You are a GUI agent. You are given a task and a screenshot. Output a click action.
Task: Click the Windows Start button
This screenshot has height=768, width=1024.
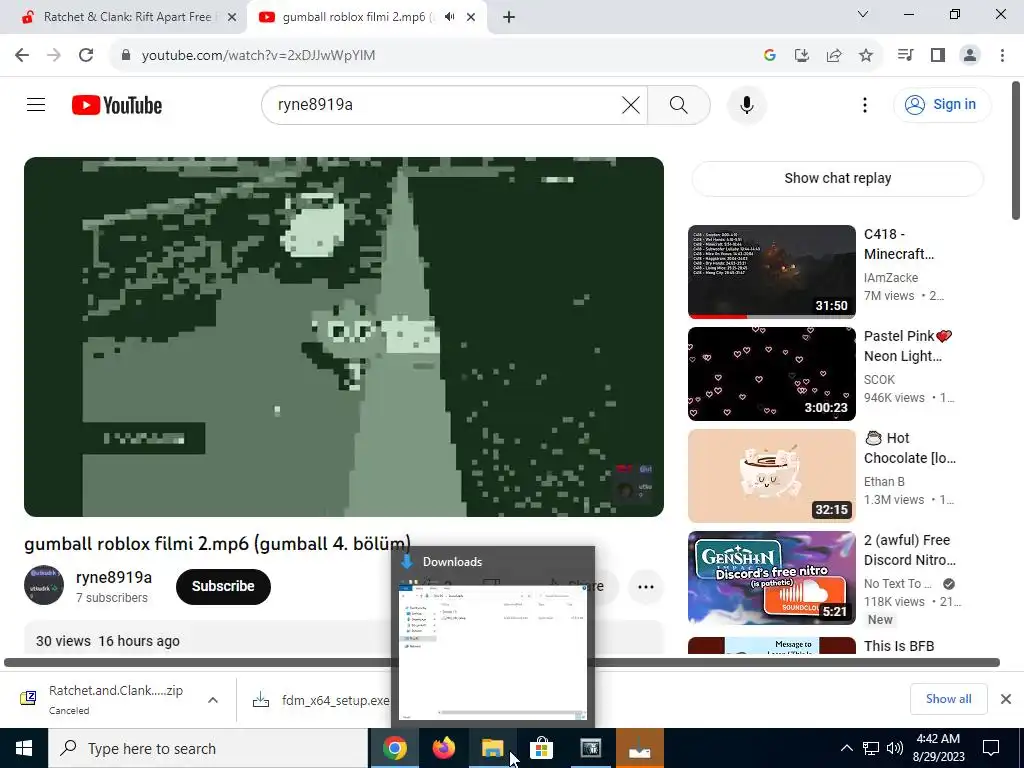[24, 748]
